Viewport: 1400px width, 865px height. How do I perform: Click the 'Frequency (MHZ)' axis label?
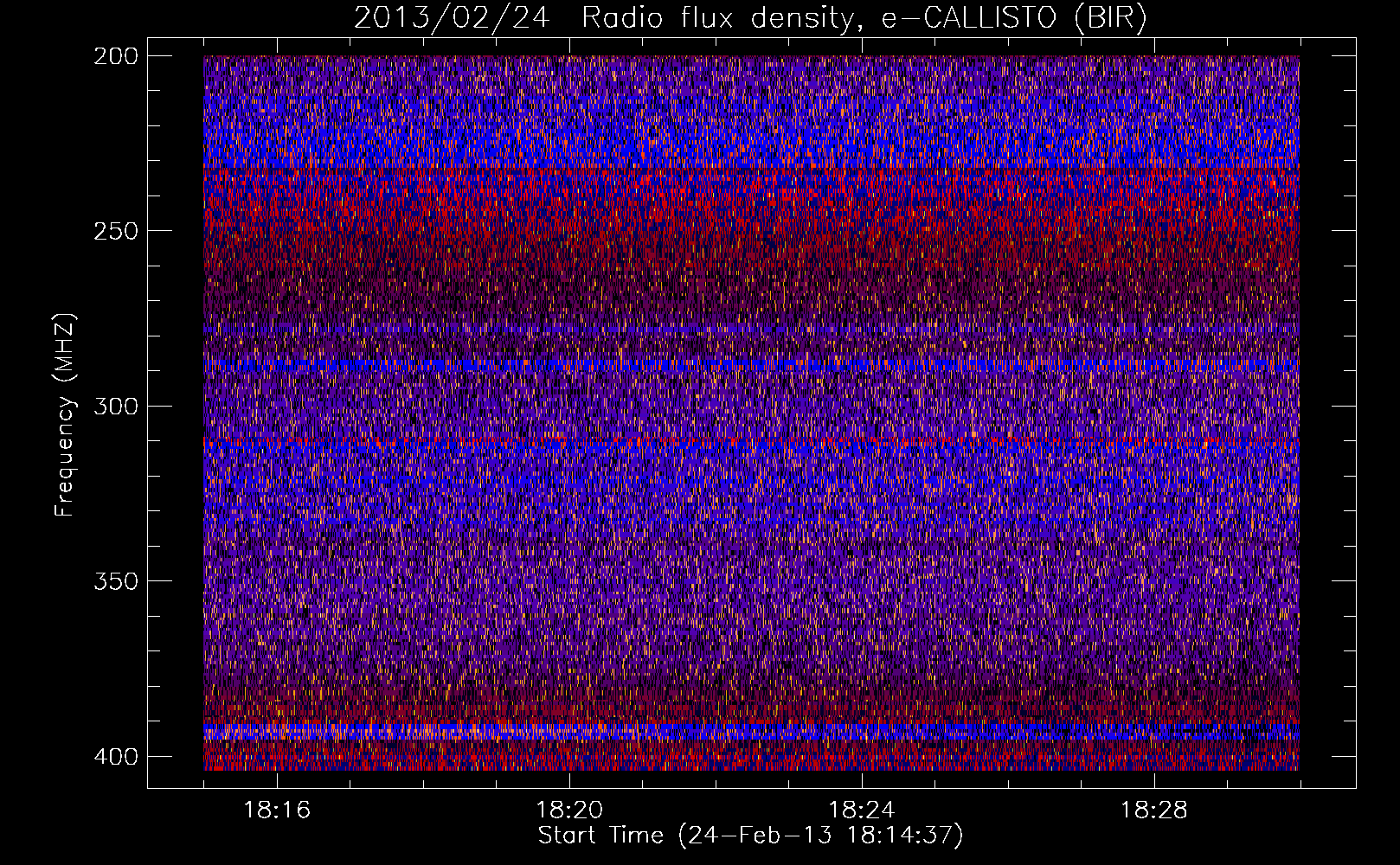(66, 414)
